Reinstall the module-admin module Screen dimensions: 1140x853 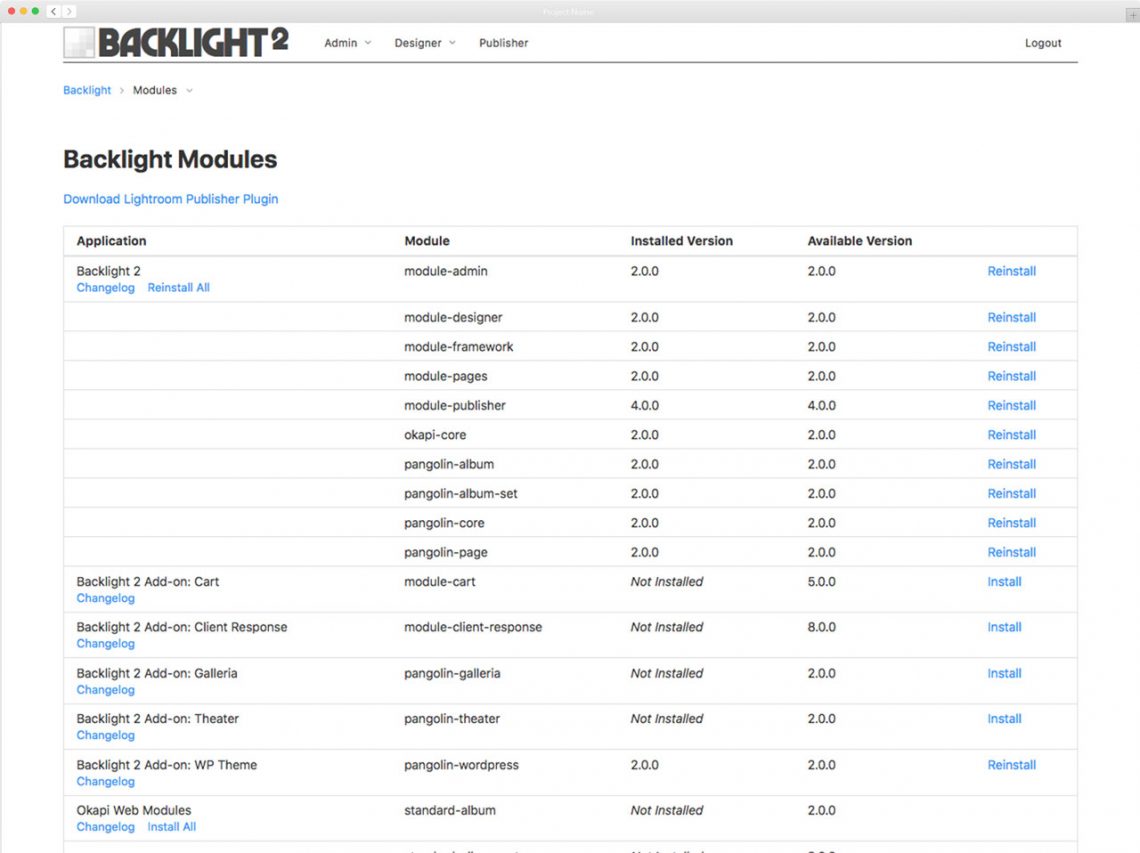coord(1011,271)
